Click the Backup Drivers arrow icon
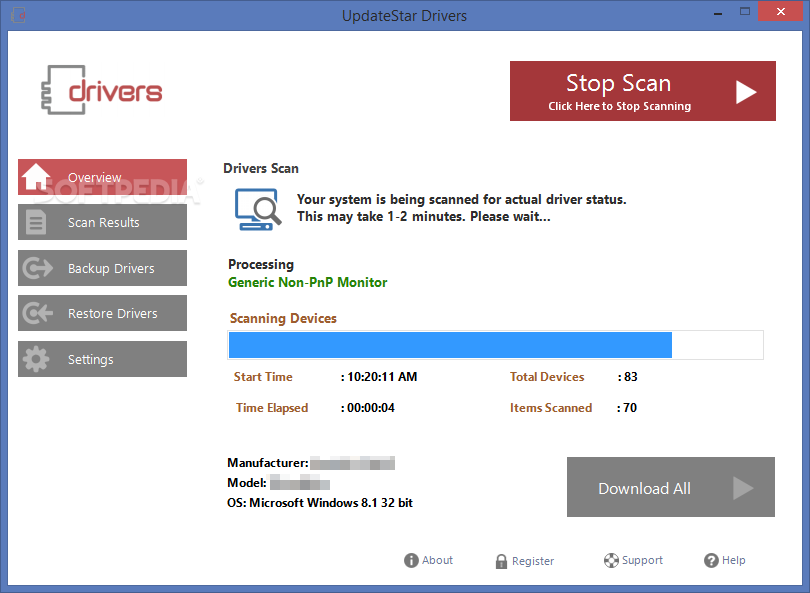The height and width of the screenshot is (593, 810). (37, 268)
